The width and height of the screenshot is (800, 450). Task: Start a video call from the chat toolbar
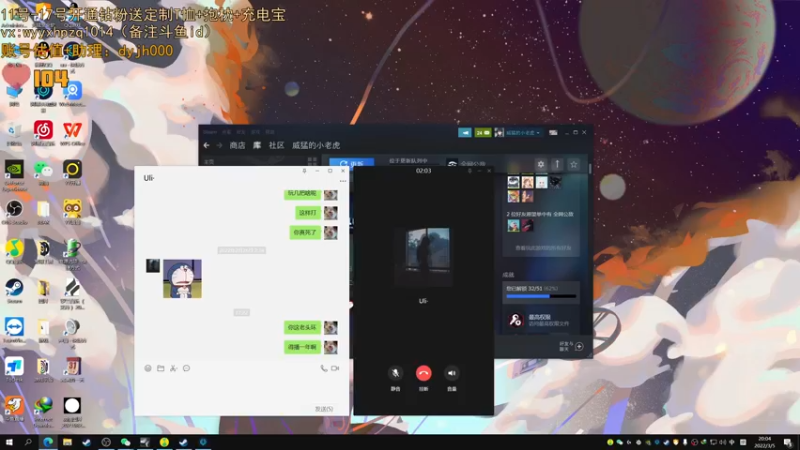click(x=335, y=368)
